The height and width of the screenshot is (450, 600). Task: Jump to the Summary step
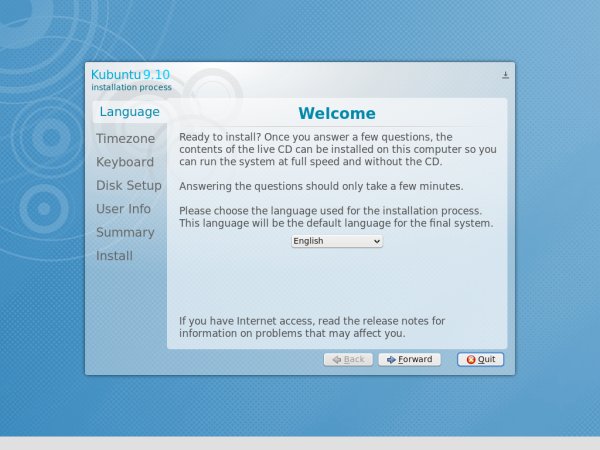(125, 232)
